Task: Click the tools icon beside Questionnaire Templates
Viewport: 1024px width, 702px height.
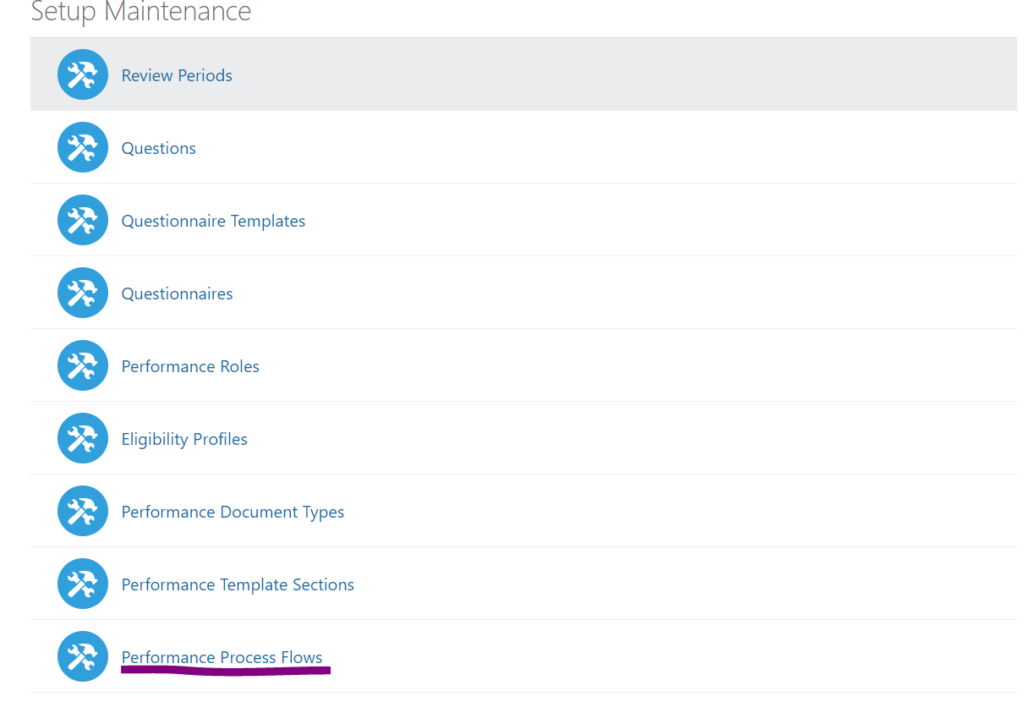Action: pyautogui.click(x=82, y=220)
